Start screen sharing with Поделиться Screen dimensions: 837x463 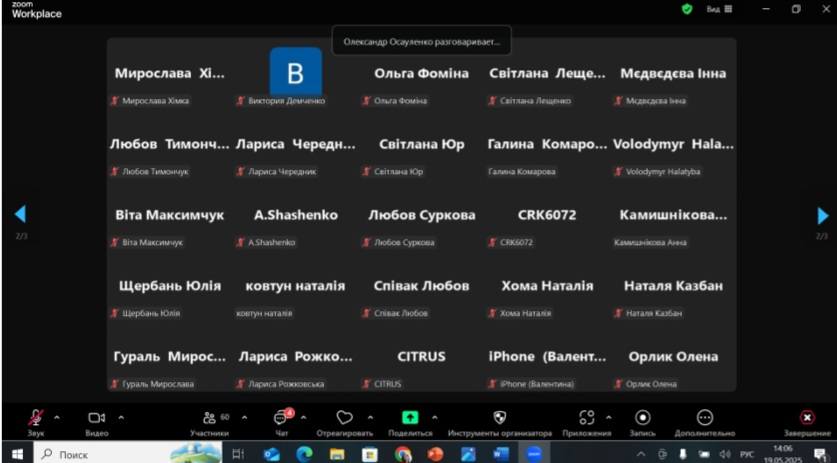tap(410, 418)
